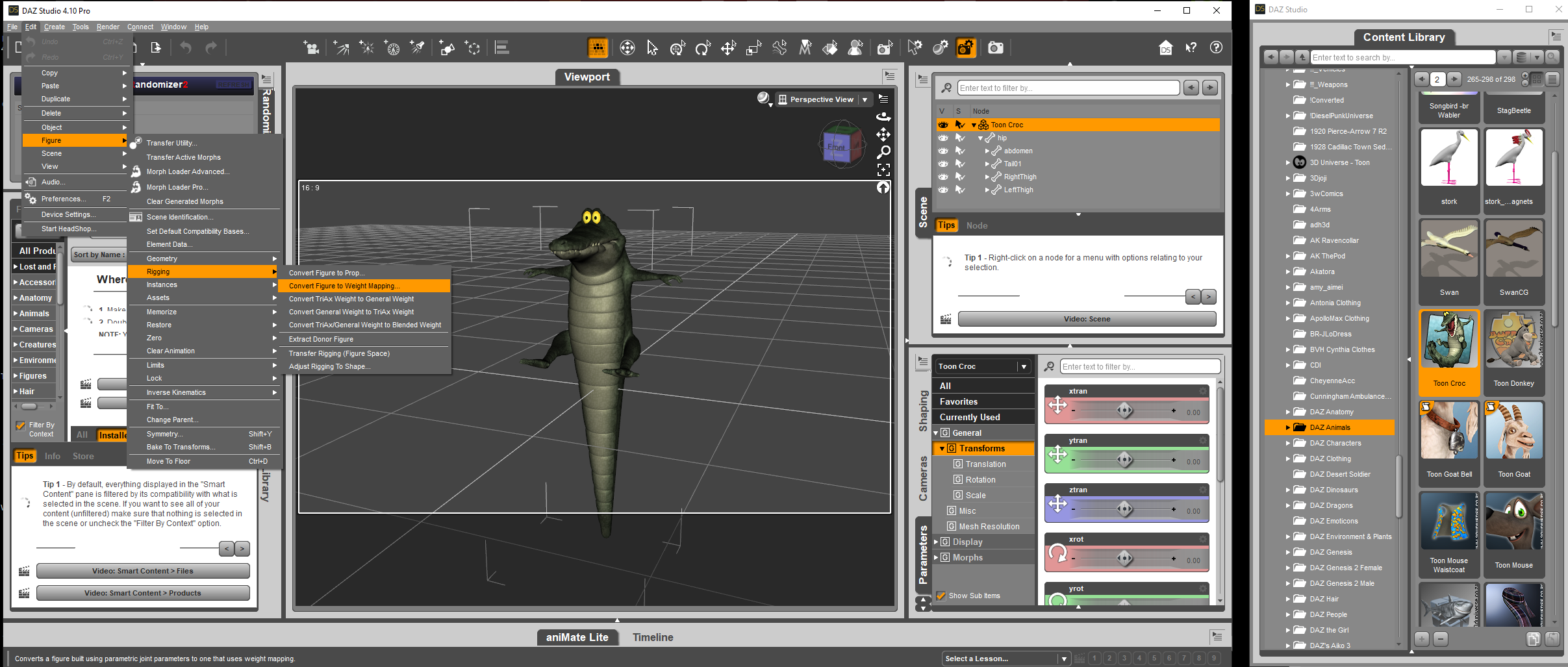Select the Swan thumbnail in Content Library
1568x667 pixels.
pos(1449,261)
